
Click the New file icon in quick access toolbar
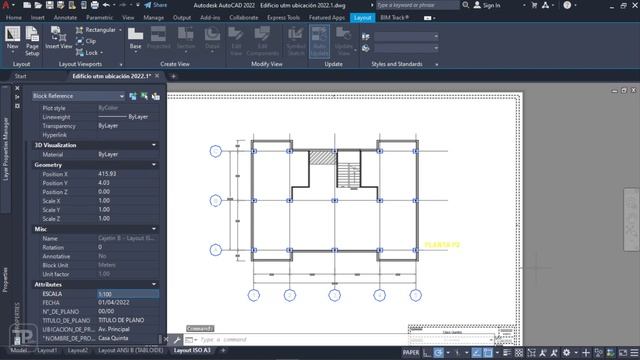(27, 5)
